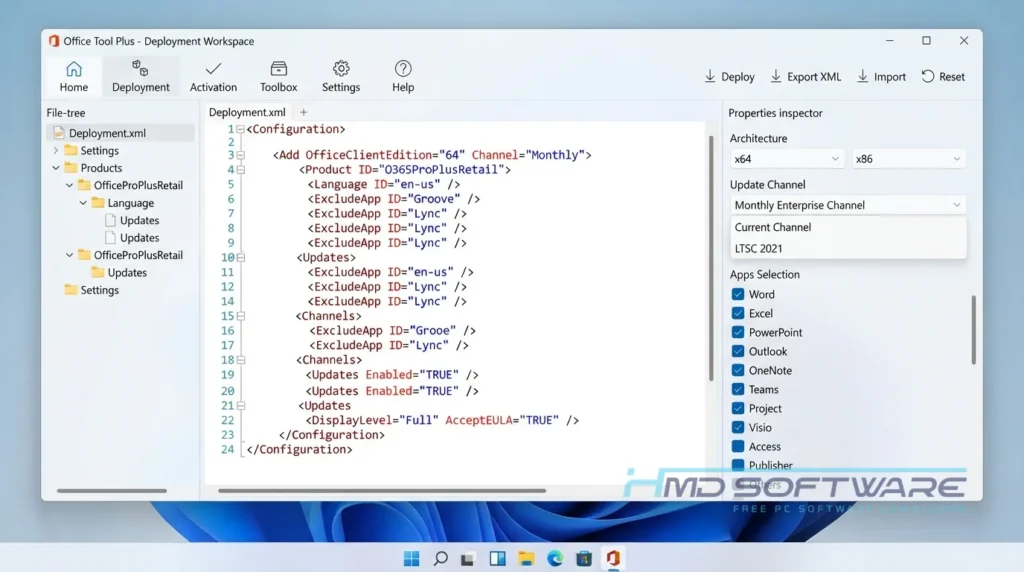Screen dimensions: 1024x572
Task: Open the Settings tab
Action: [x=341, y=76]
